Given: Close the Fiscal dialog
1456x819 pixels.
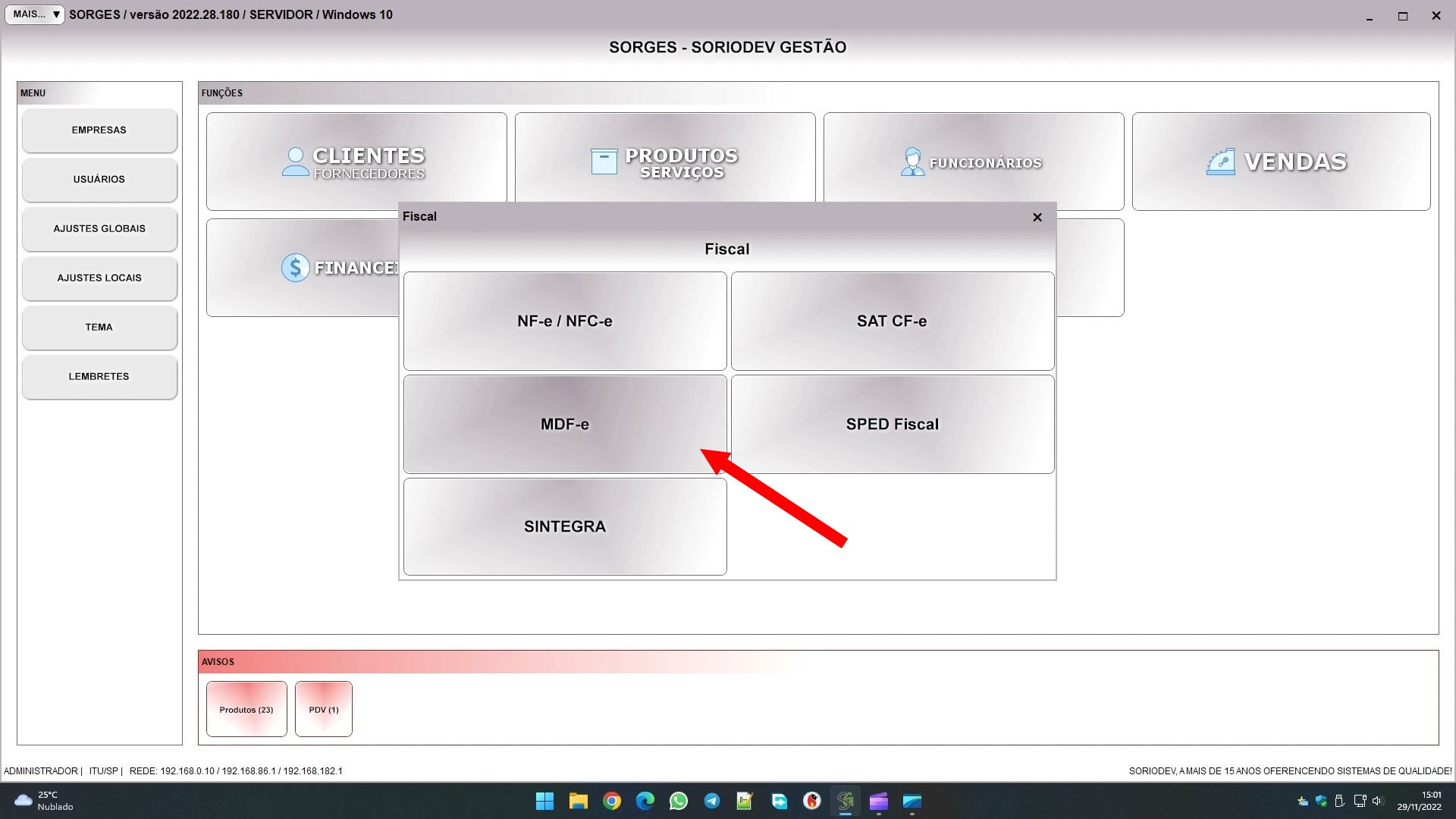Looking at the screenshot, I should (x=1037, y=217).
